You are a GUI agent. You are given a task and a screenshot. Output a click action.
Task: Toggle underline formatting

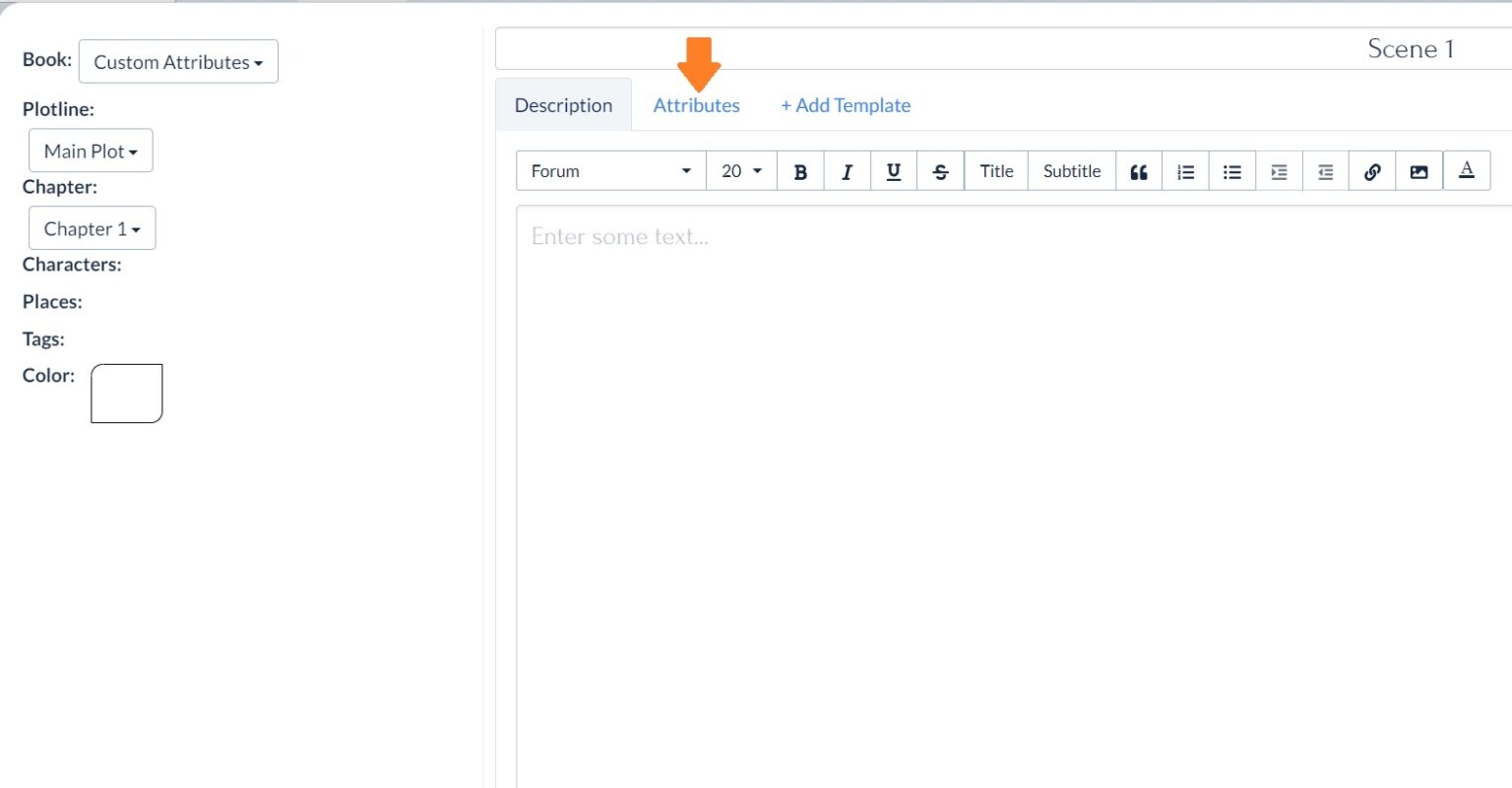tap(893, 171)
